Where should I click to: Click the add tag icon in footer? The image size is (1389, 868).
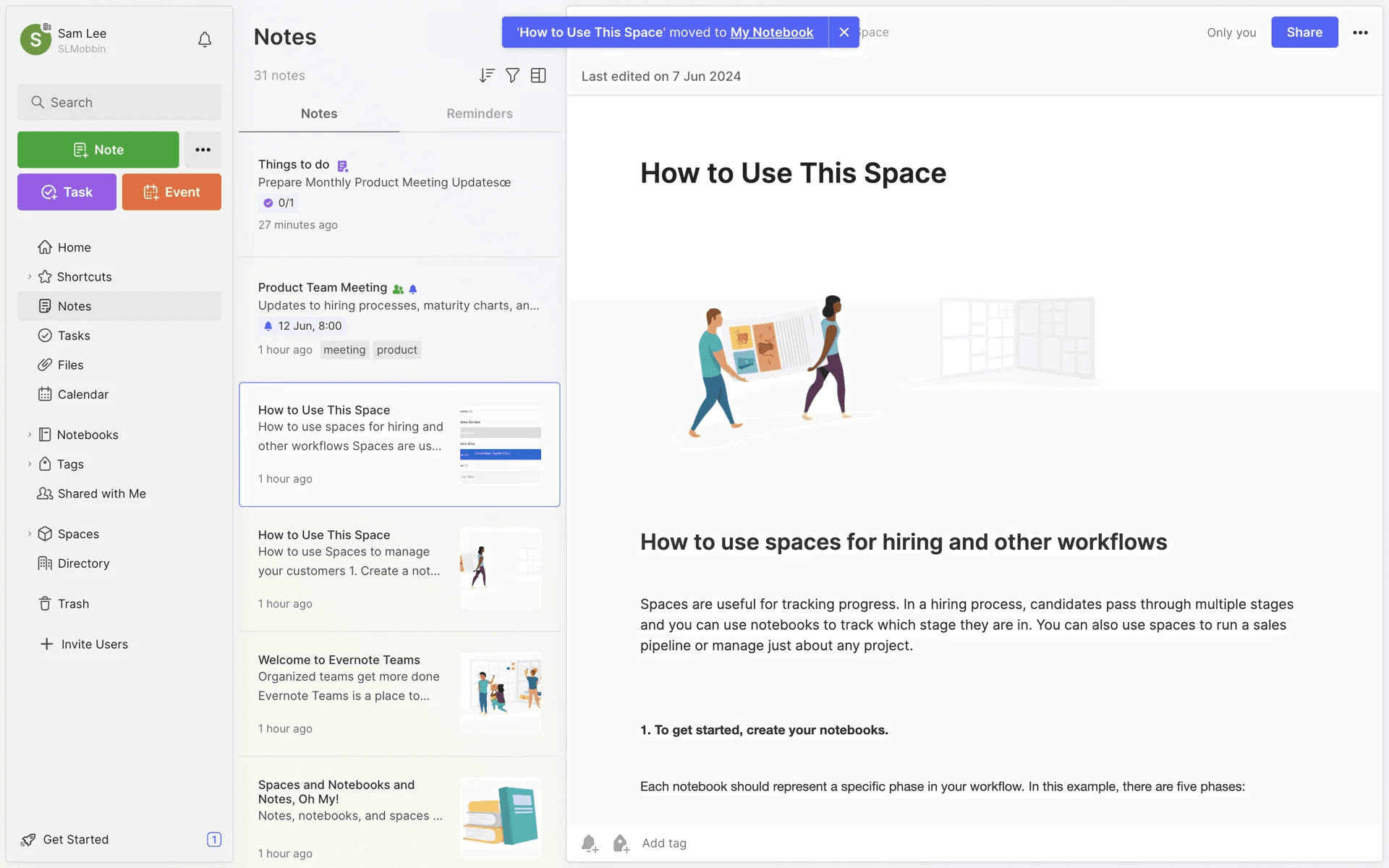[x=621, y=843]
